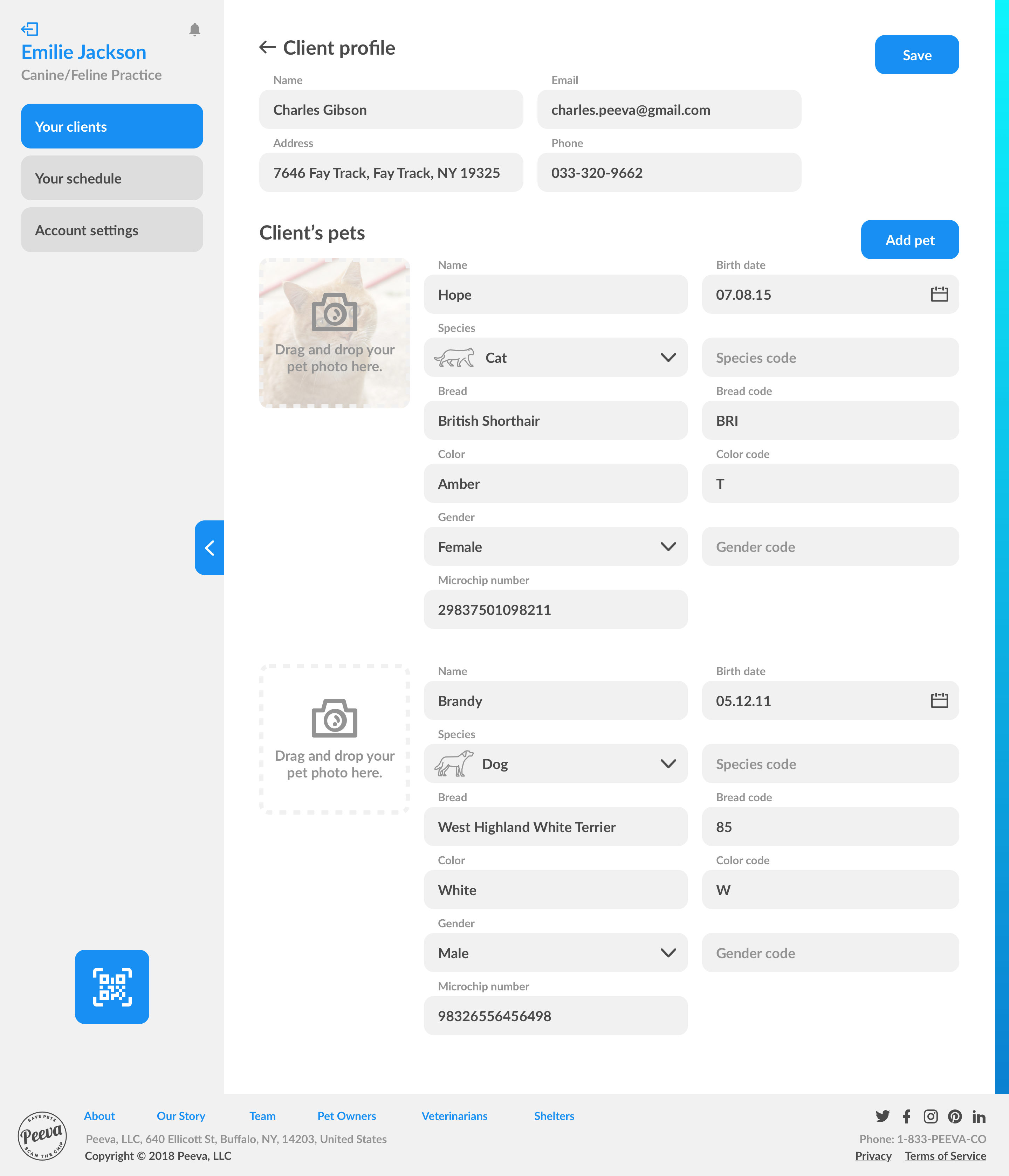
Task: Click the back arrow next to Client profile
Action: pyautogui.click(x=267, y=48)
